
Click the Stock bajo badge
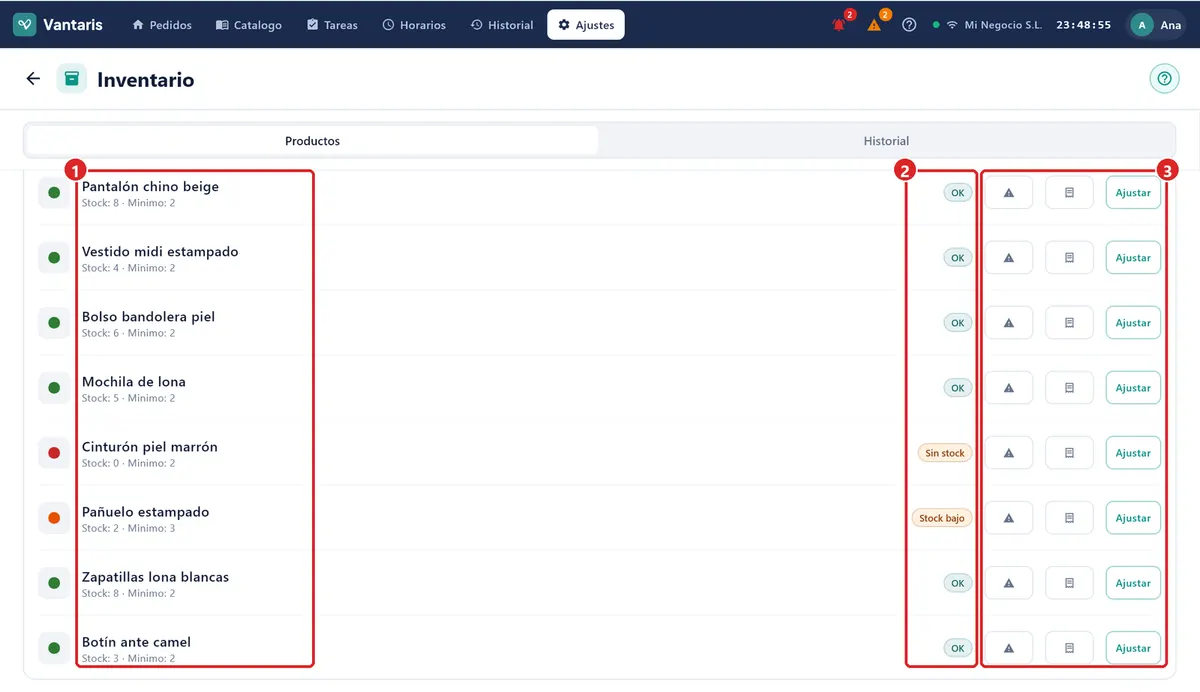(942, 518)
